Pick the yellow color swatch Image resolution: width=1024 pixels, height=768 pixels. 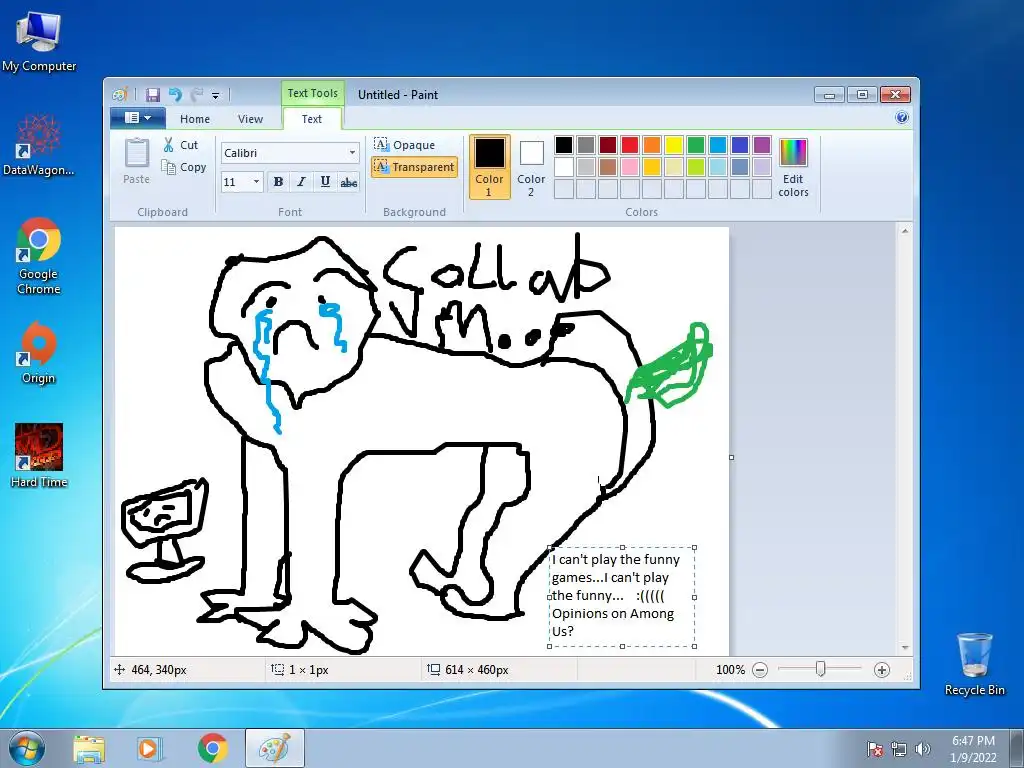point(674,145)
